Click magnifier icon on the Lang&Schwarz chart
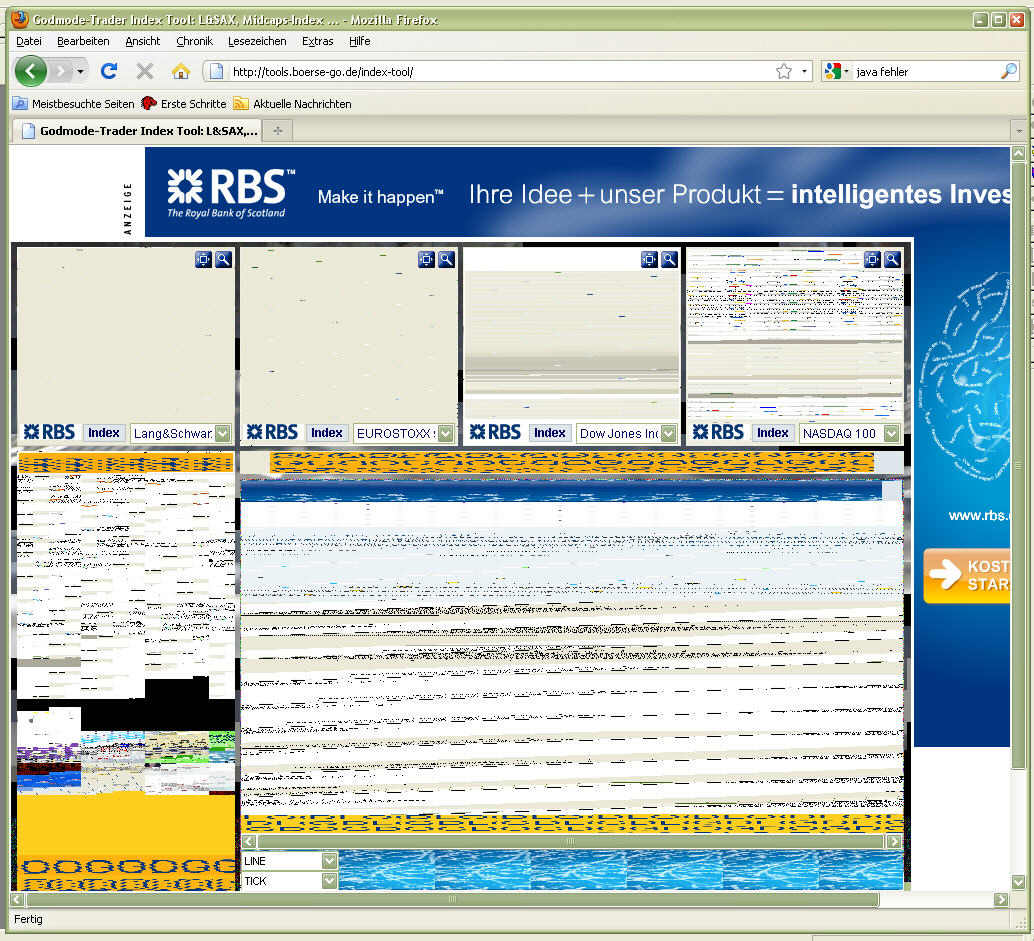The height and width of the screenshot is (941, 1034). pos(223,259)
